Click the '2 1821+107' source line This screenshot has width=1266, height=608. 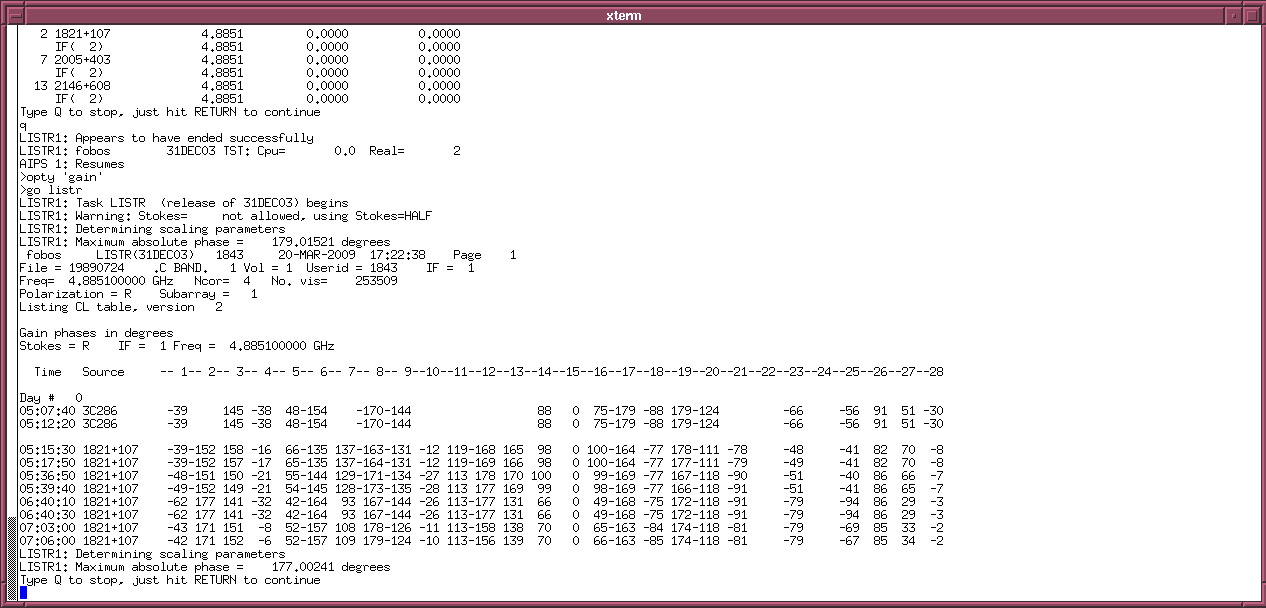pyautogui.click(x=250, y=33)
